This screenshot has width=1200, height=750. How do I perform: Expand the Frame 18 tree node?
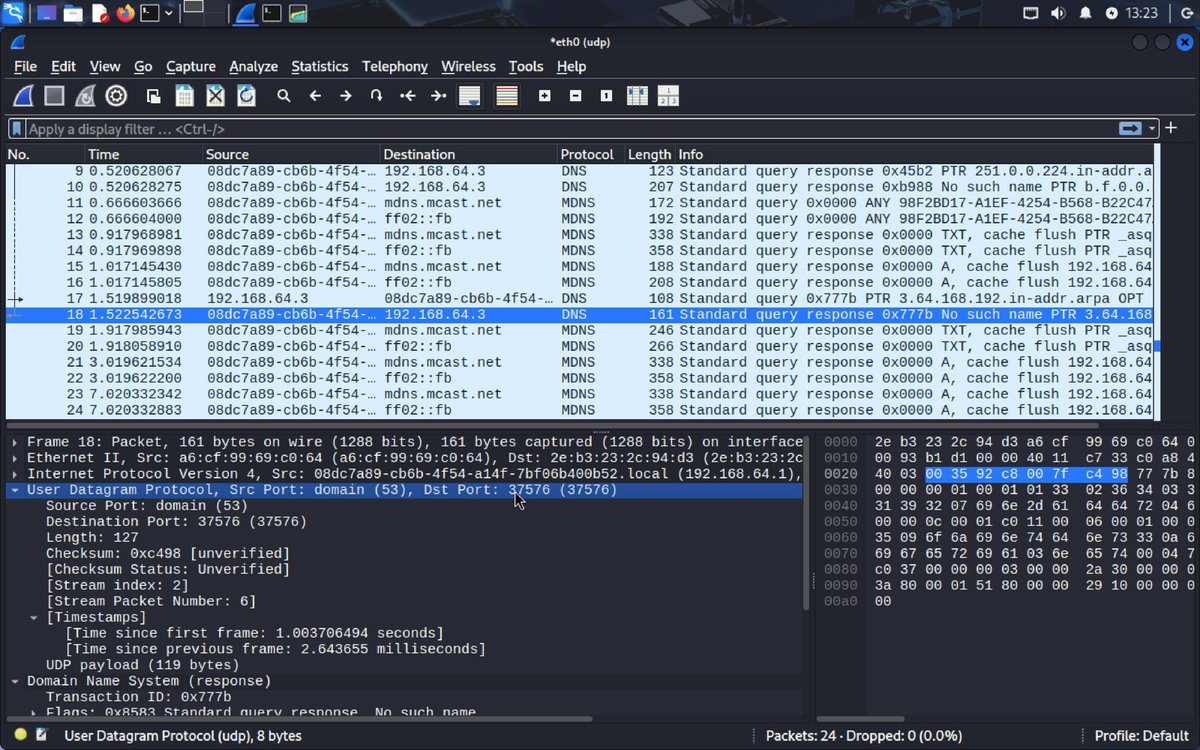point(15,442)
